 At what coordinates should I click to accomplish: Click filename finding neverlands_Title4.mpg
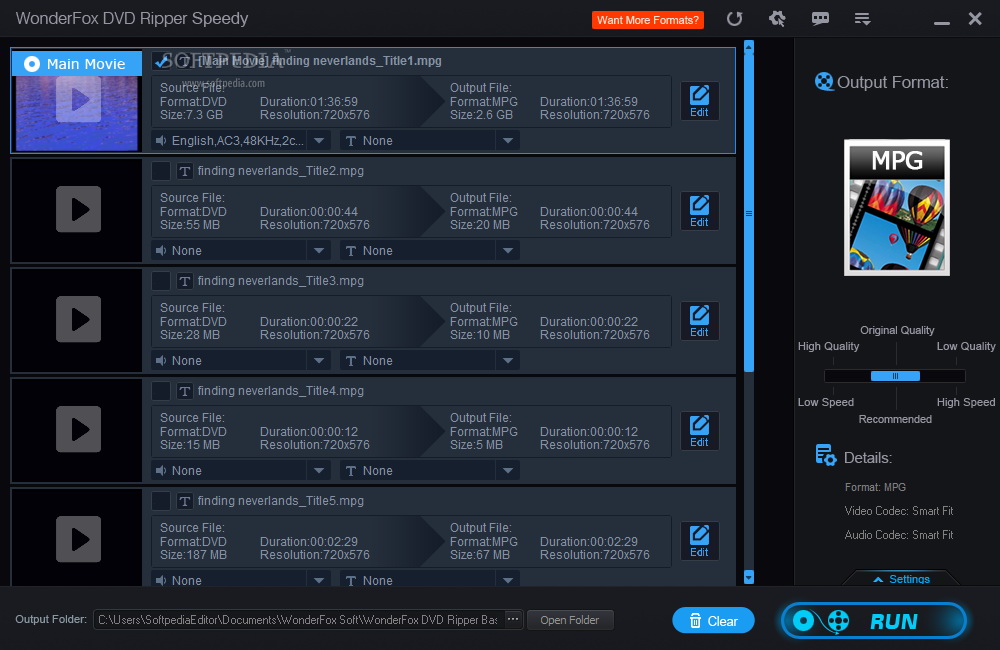point(281,391)
